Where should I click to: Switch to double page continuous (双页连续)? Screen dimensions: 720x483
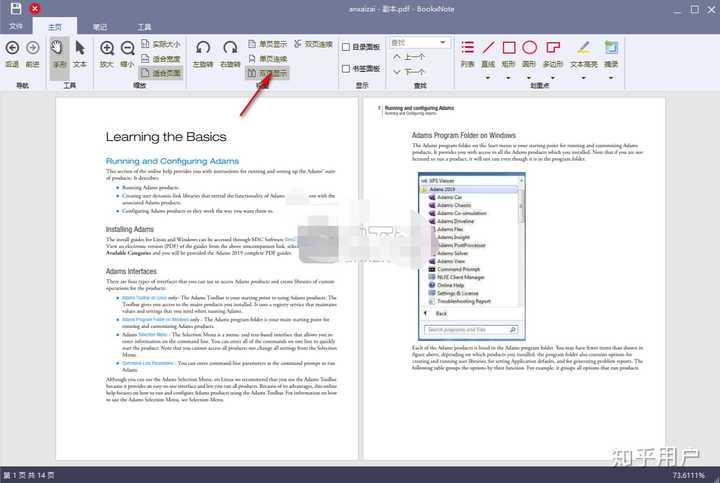(x=314, y=44)
